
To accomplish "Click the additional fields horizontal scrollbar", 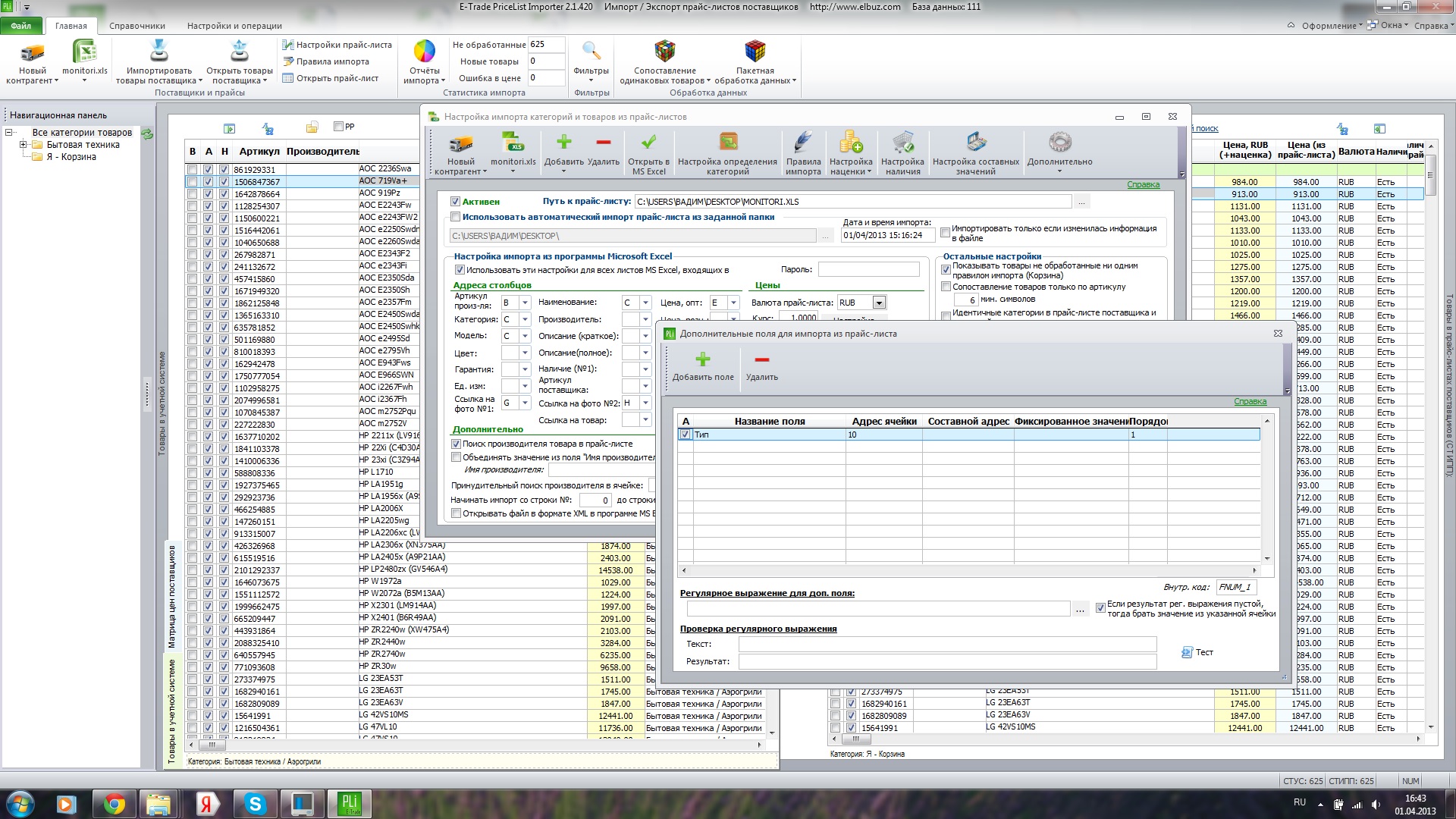I will pyautogui.click(x=968, y=570).
